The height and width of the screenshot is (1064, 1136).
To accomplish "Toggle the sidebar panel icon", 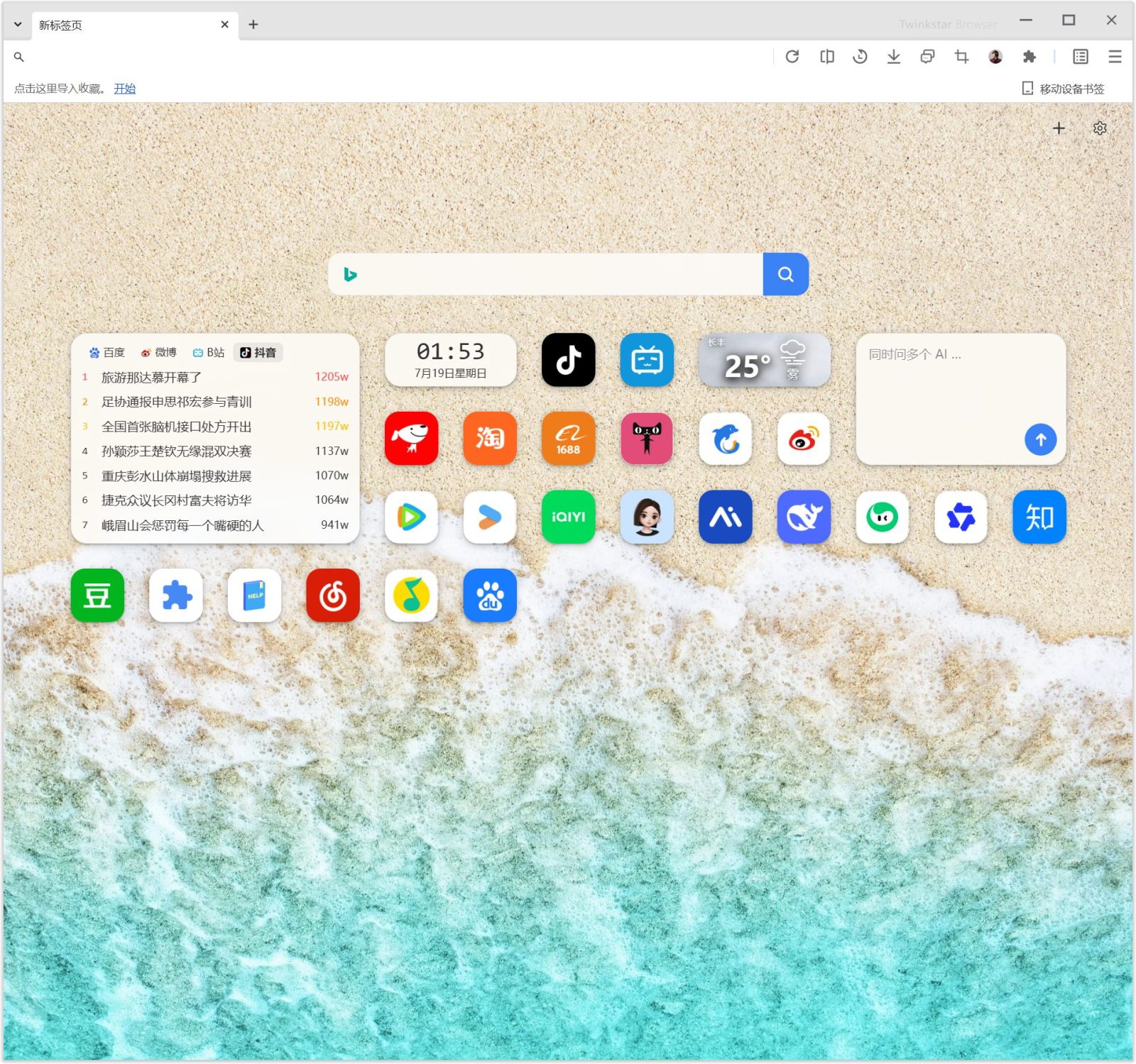I will [x=1081, y=57].
